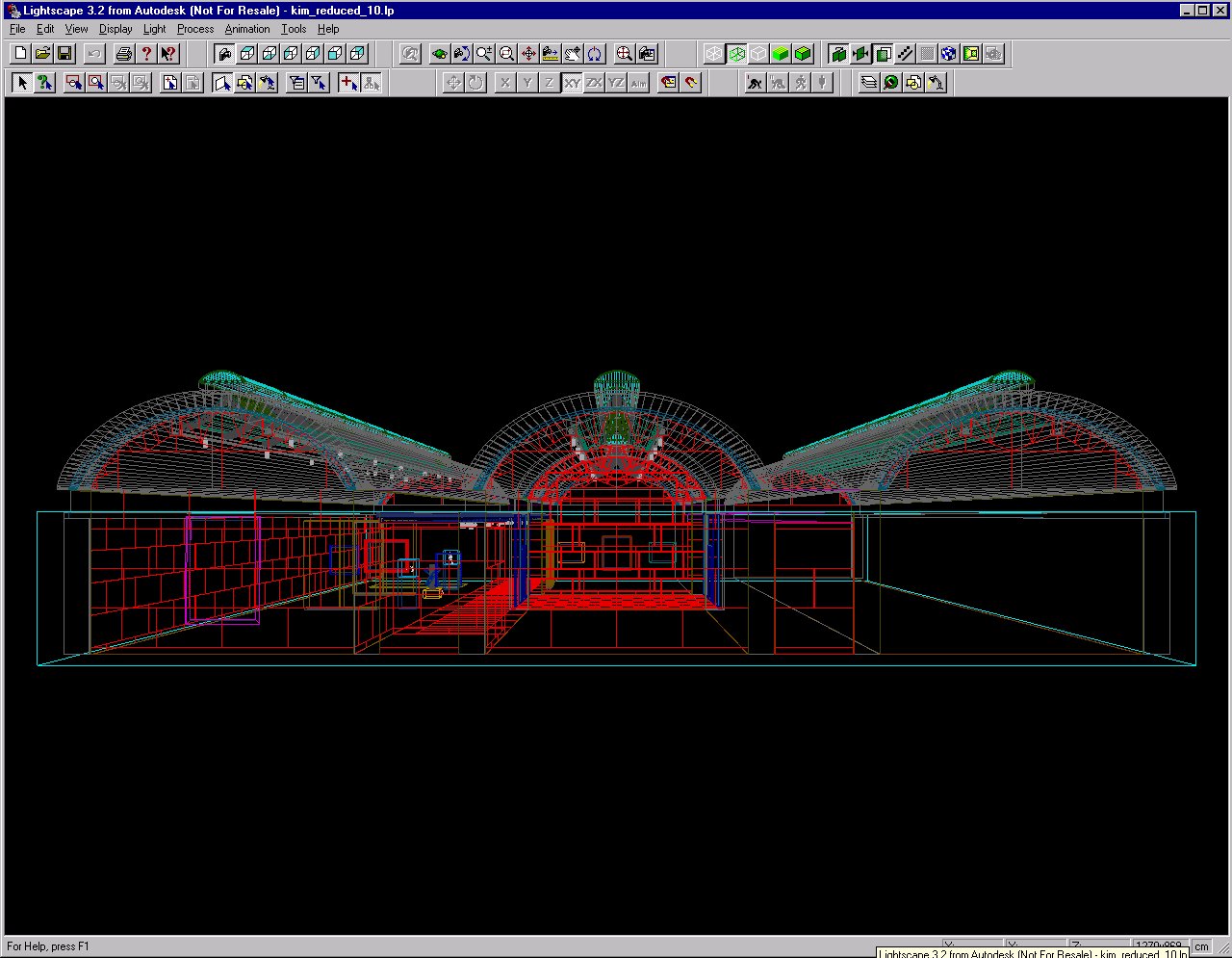
Task: Click the globe icon in the toolbar
Action: 948,54
